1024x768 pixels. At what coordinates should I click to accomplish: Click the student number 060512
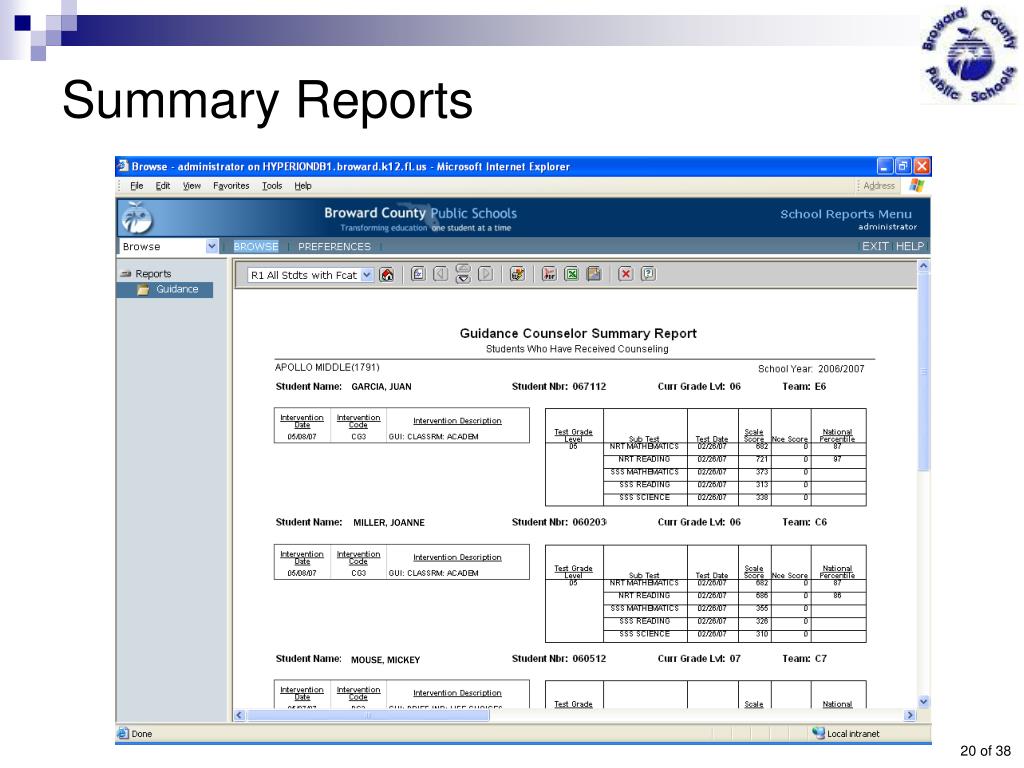tap(589, 658)
